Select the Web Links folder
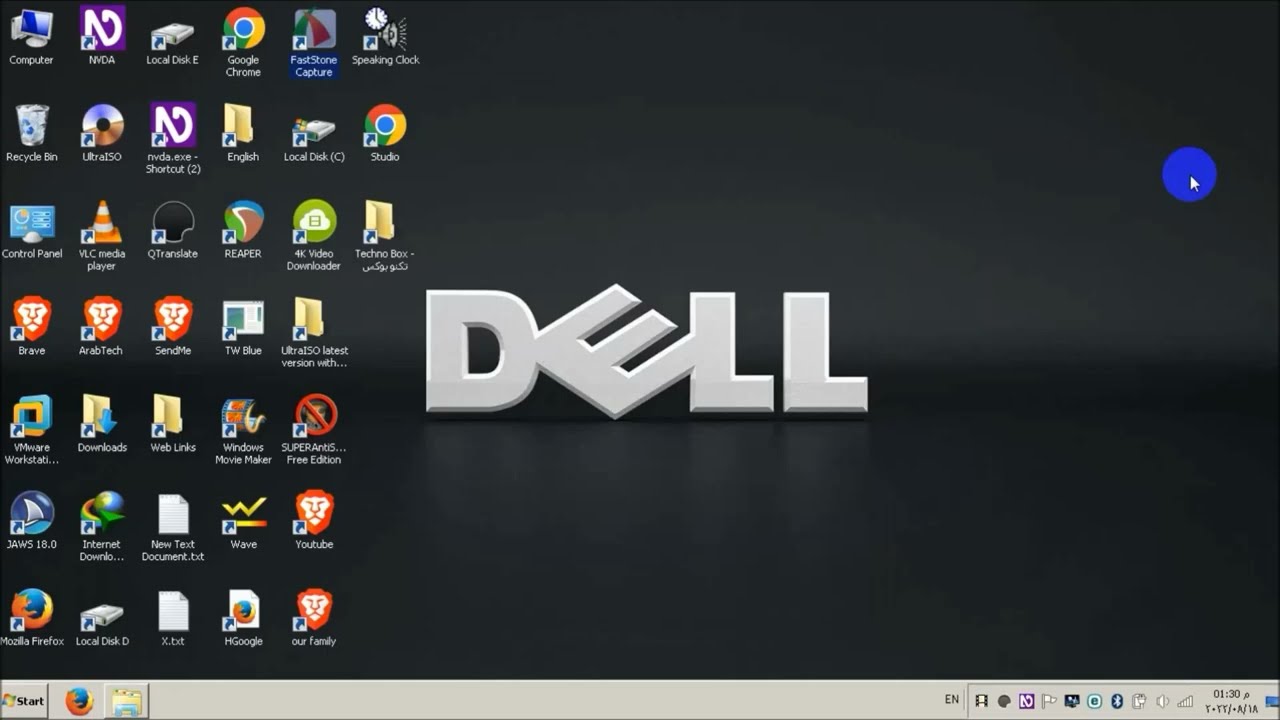This screenshot has height=720, width=1280. pos(173,425)
